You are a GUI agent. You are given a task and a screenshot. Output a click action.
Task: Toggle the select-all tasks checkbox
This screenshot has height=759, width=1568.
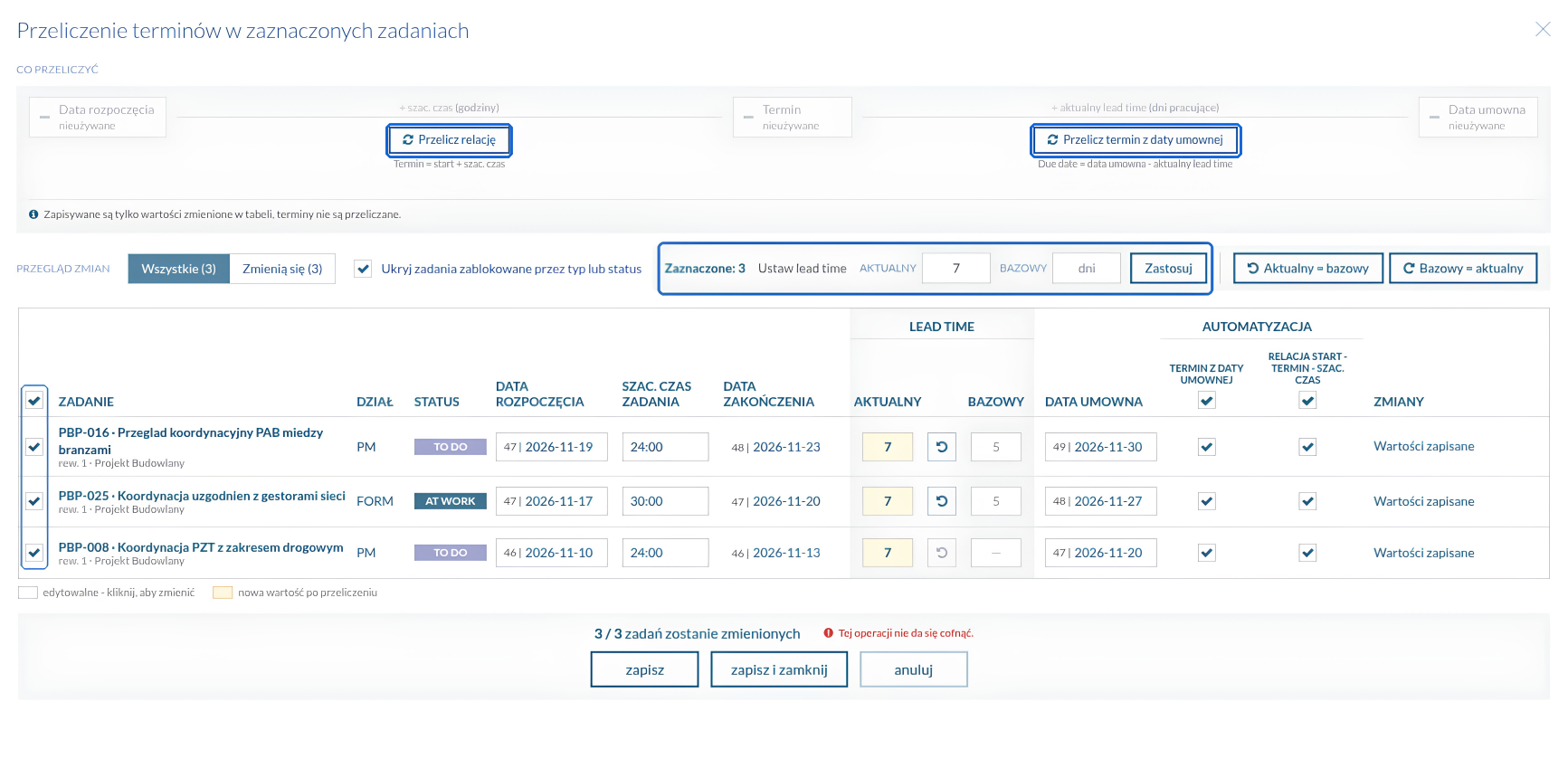(x=34, y=400)
